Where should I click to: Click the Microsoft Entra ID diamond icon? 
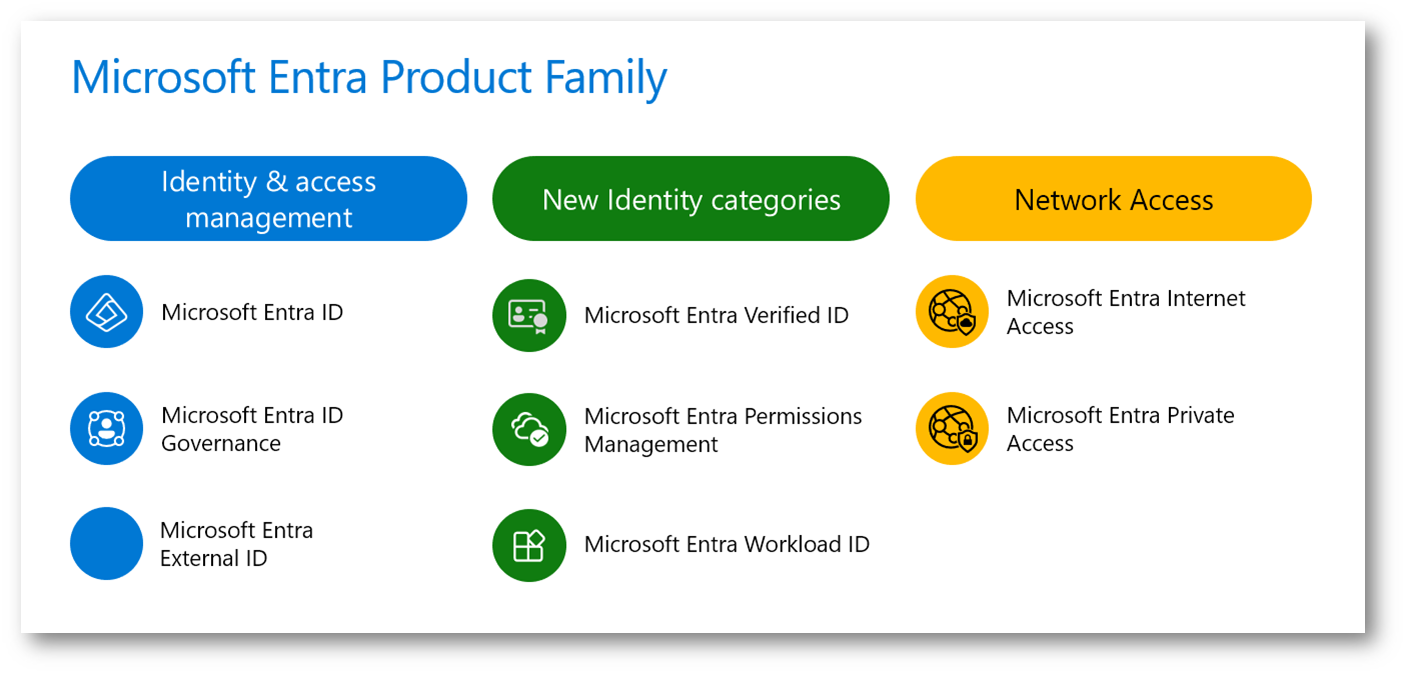click(x=106, y=312)
